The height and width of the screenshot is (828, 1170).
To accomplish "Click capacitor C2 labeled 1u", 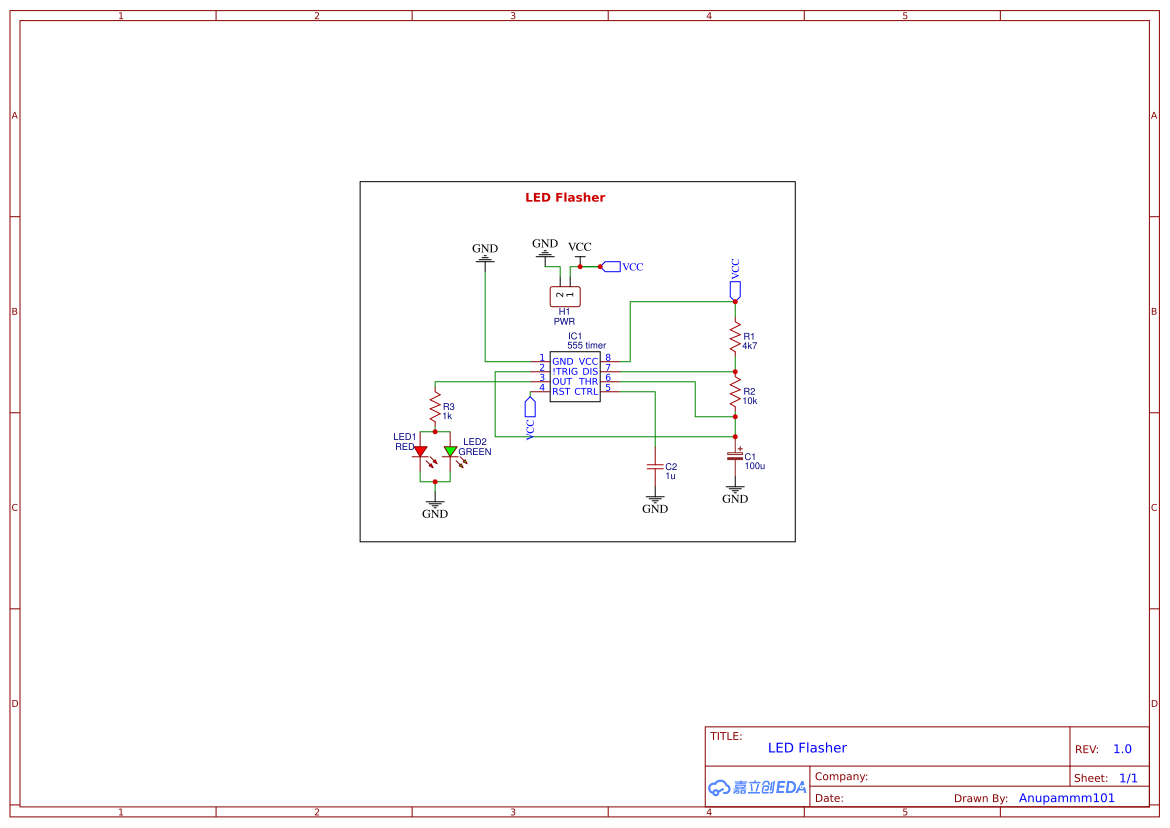I will [656, 468].
